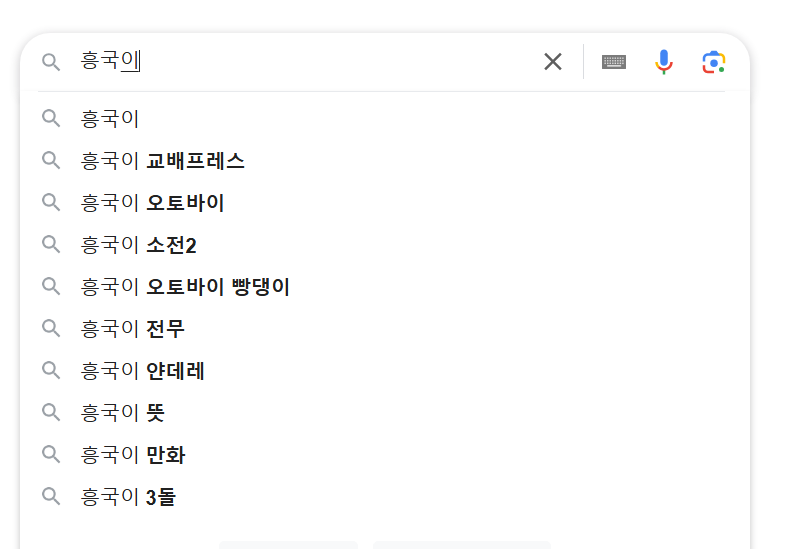Image resolution: width=787 pixels, height=549 pixels.
Task: Choose '흥국이 오토바이 빵댕이' suggestion
Action: click(185, 287)
